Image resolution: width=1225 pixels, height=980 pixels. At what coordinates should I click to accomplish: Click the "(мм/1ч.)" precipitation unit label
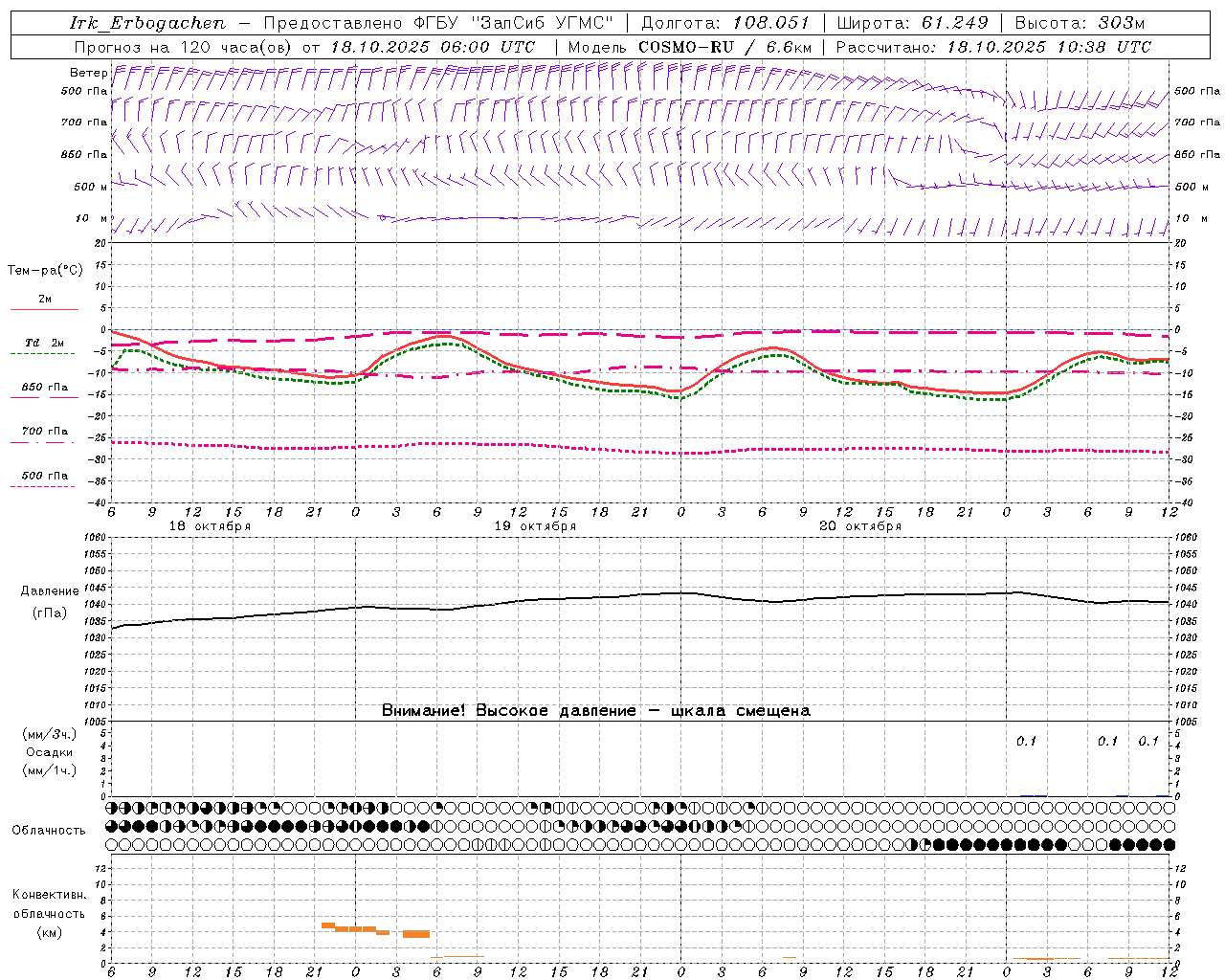[50, 770]
